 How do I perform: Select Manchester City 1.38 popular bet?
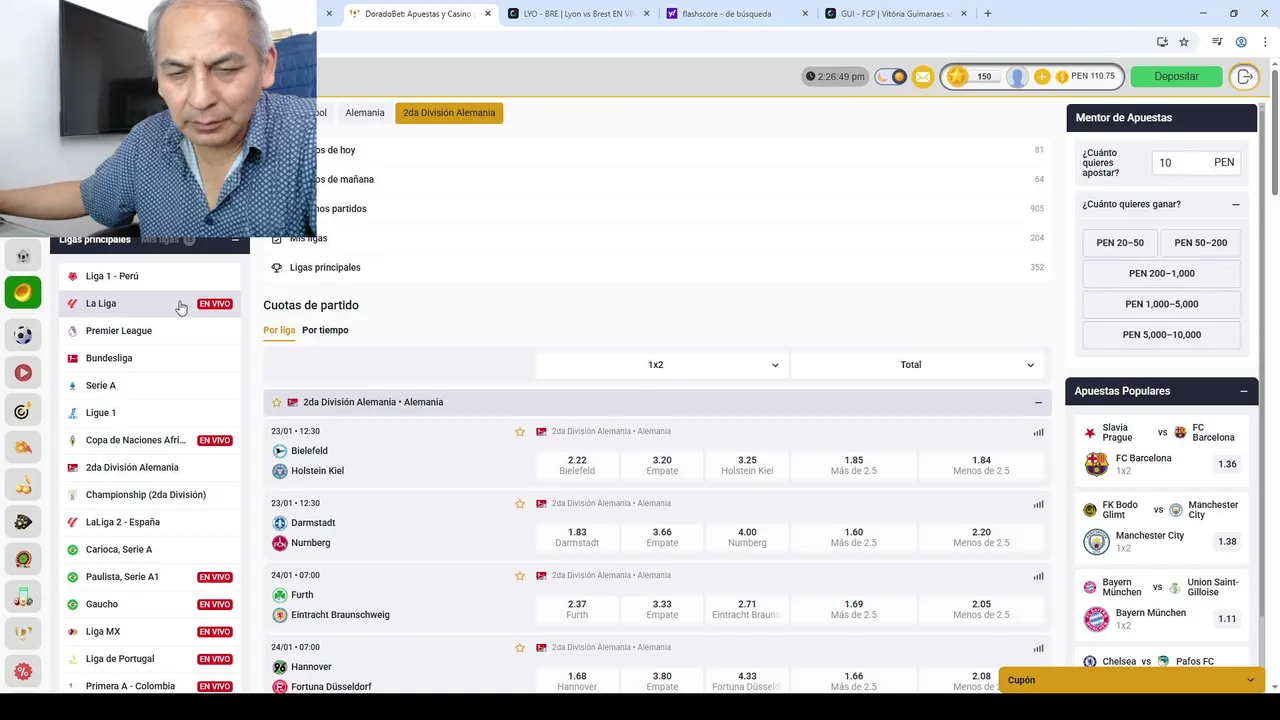(x=1227, y=541)
